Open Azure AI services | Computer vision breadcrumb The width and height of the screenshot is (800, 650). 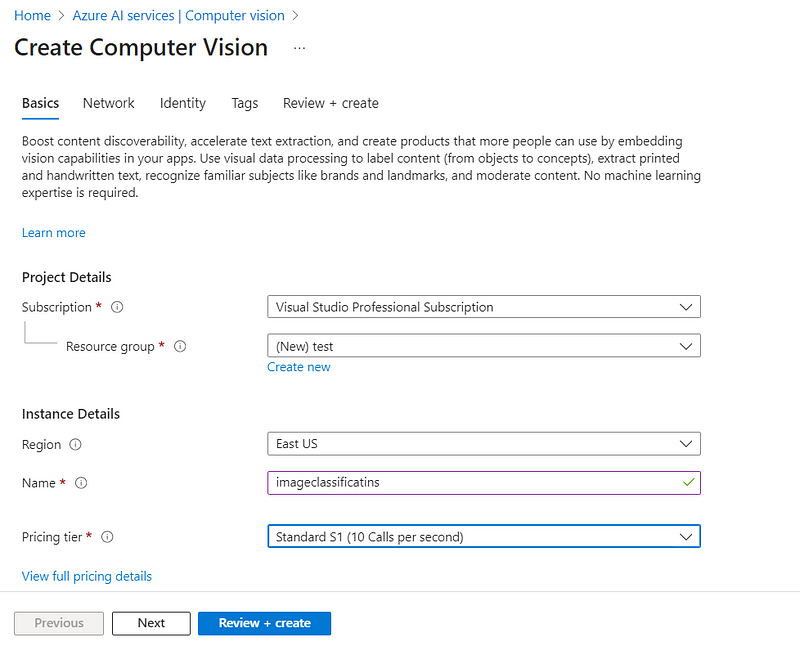pyautogui.click(x=179, y=16)
